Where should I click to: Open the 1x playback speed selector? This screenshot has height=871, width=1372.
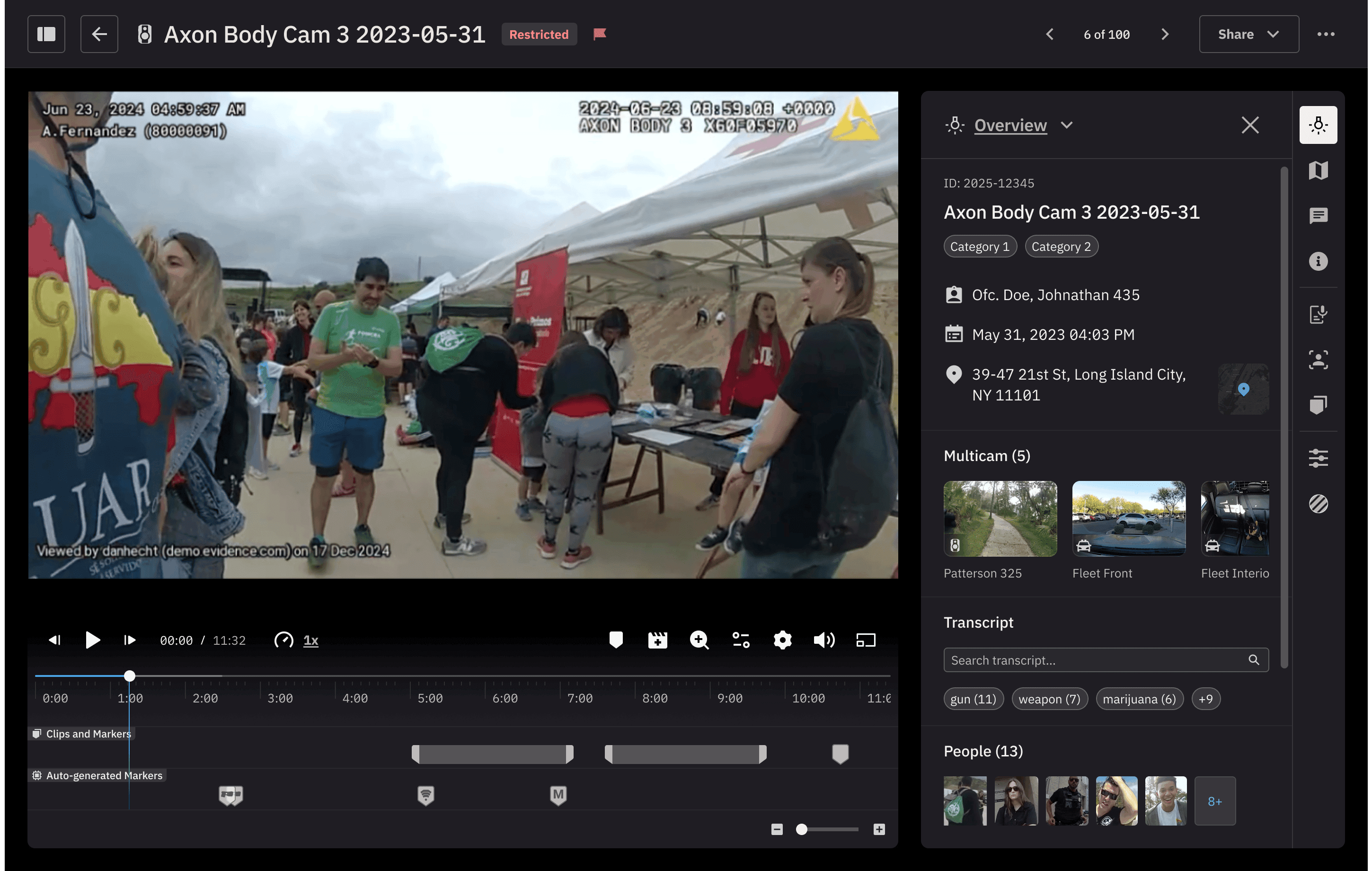[310, 640]
